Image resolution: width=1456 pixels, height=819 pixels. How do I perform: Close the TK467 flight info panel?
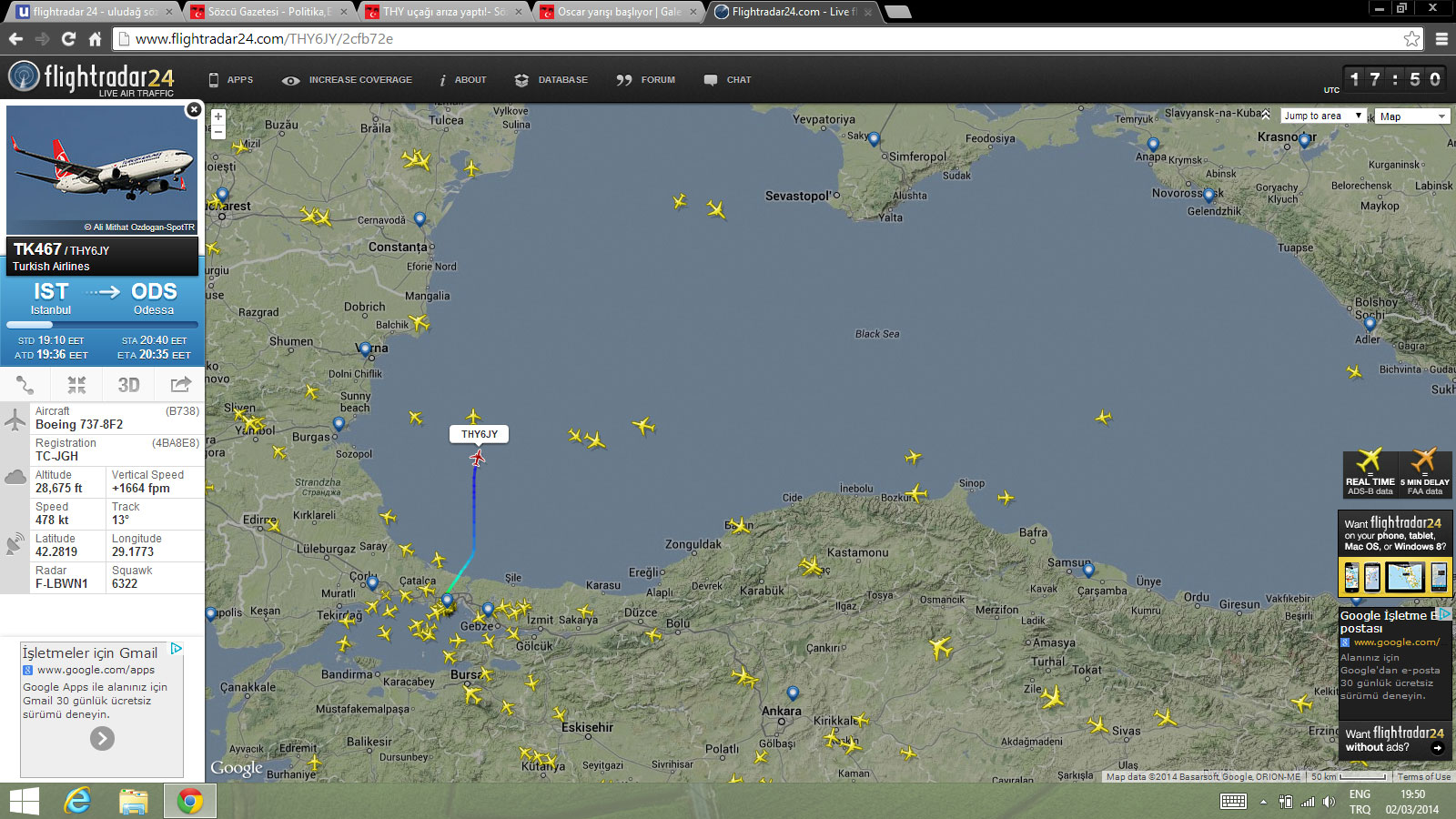pyautogui.click(x=193, y=110)
